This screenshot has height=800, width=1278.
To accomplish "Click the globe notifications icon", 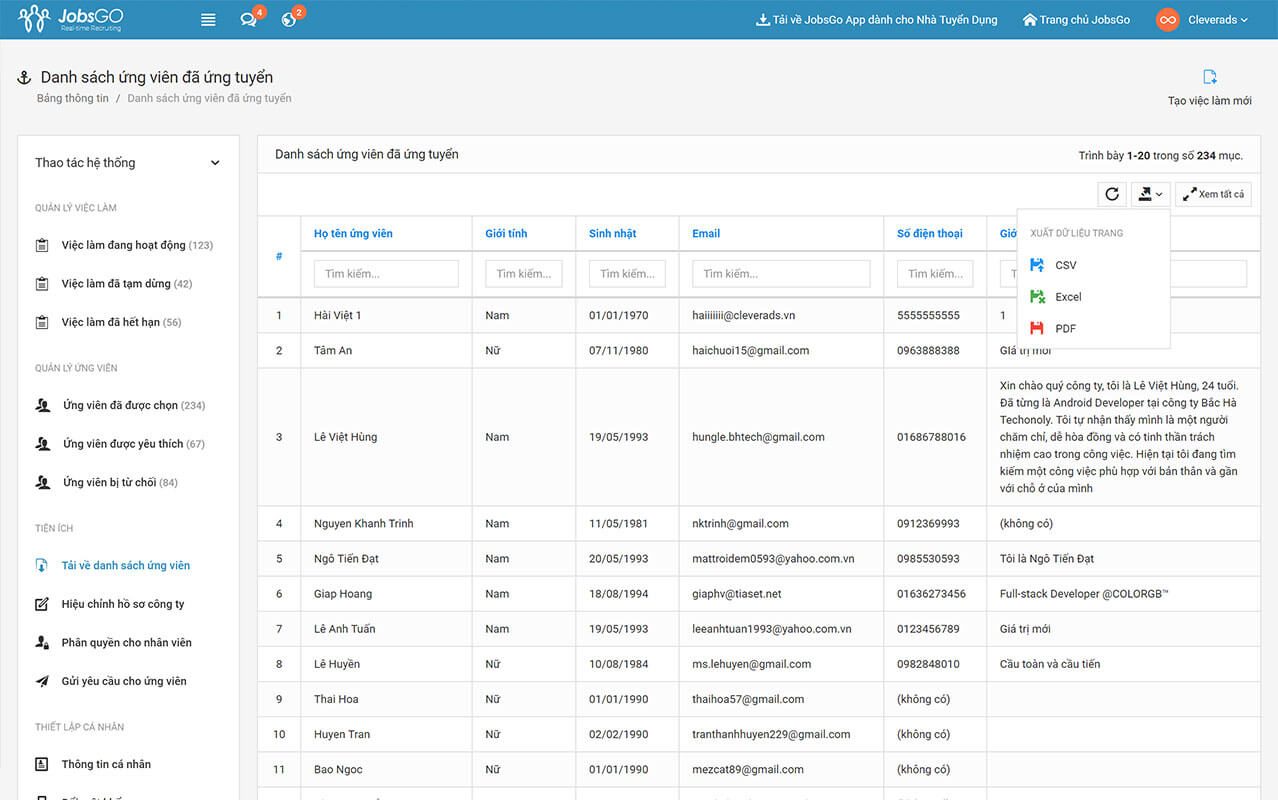I will [289, 20].
